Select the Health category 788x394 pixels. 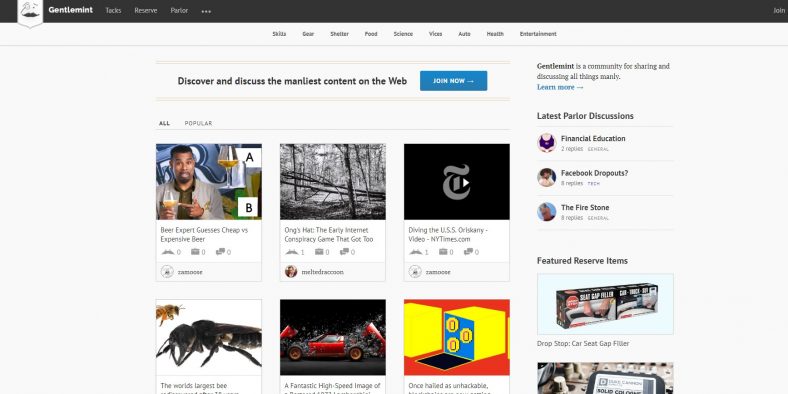coord(495,34)
